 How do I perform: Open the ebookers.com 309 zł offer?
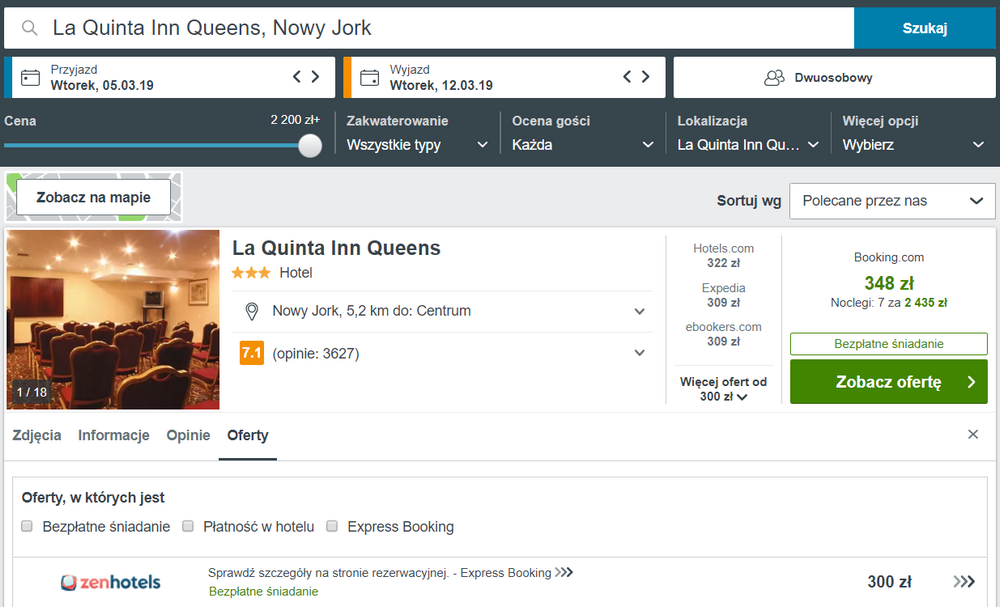pyautogui.click(x=723, y=334)
